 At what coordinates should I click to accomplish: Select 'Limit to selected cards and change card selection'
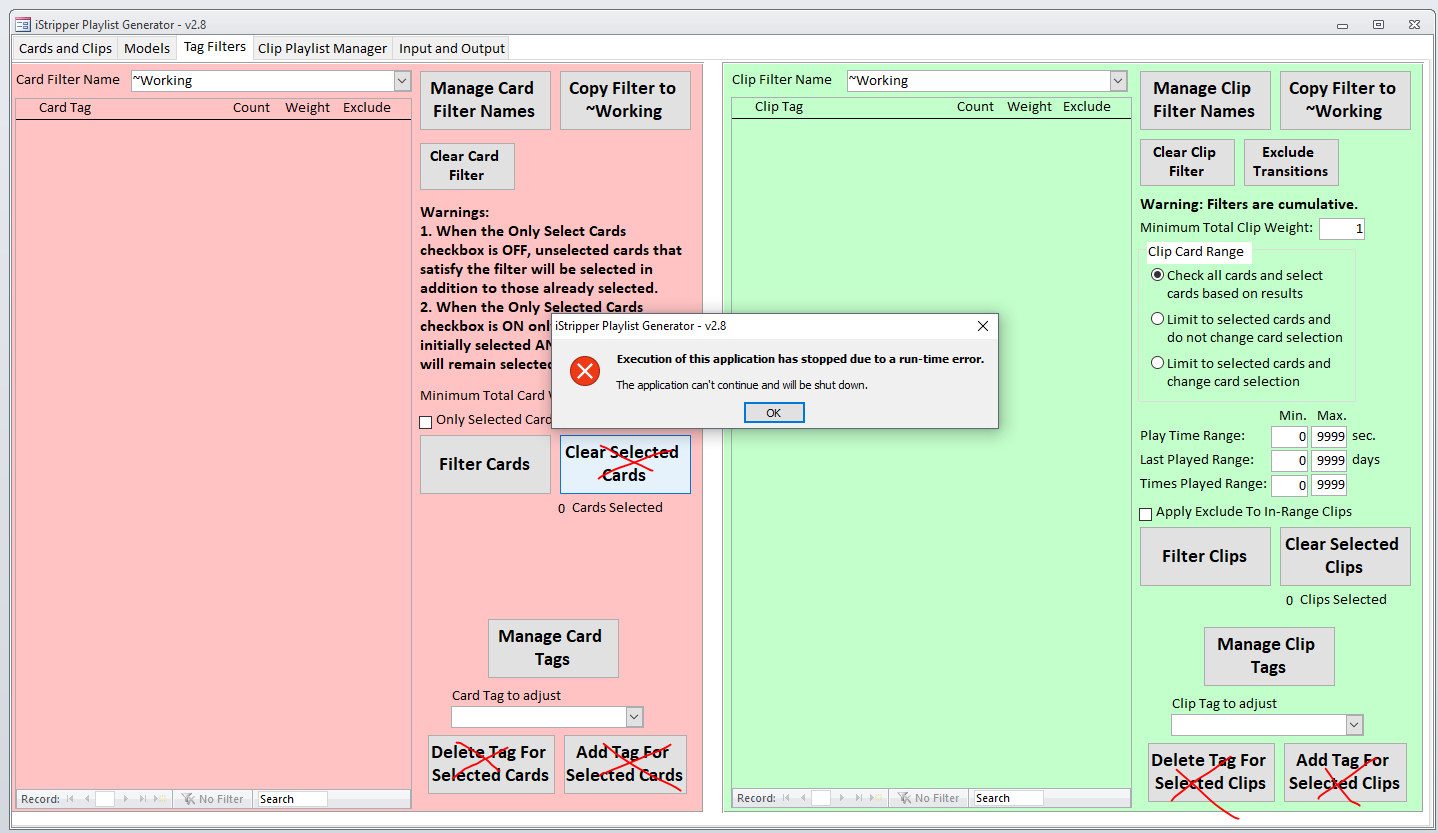tap(1158, 363)
